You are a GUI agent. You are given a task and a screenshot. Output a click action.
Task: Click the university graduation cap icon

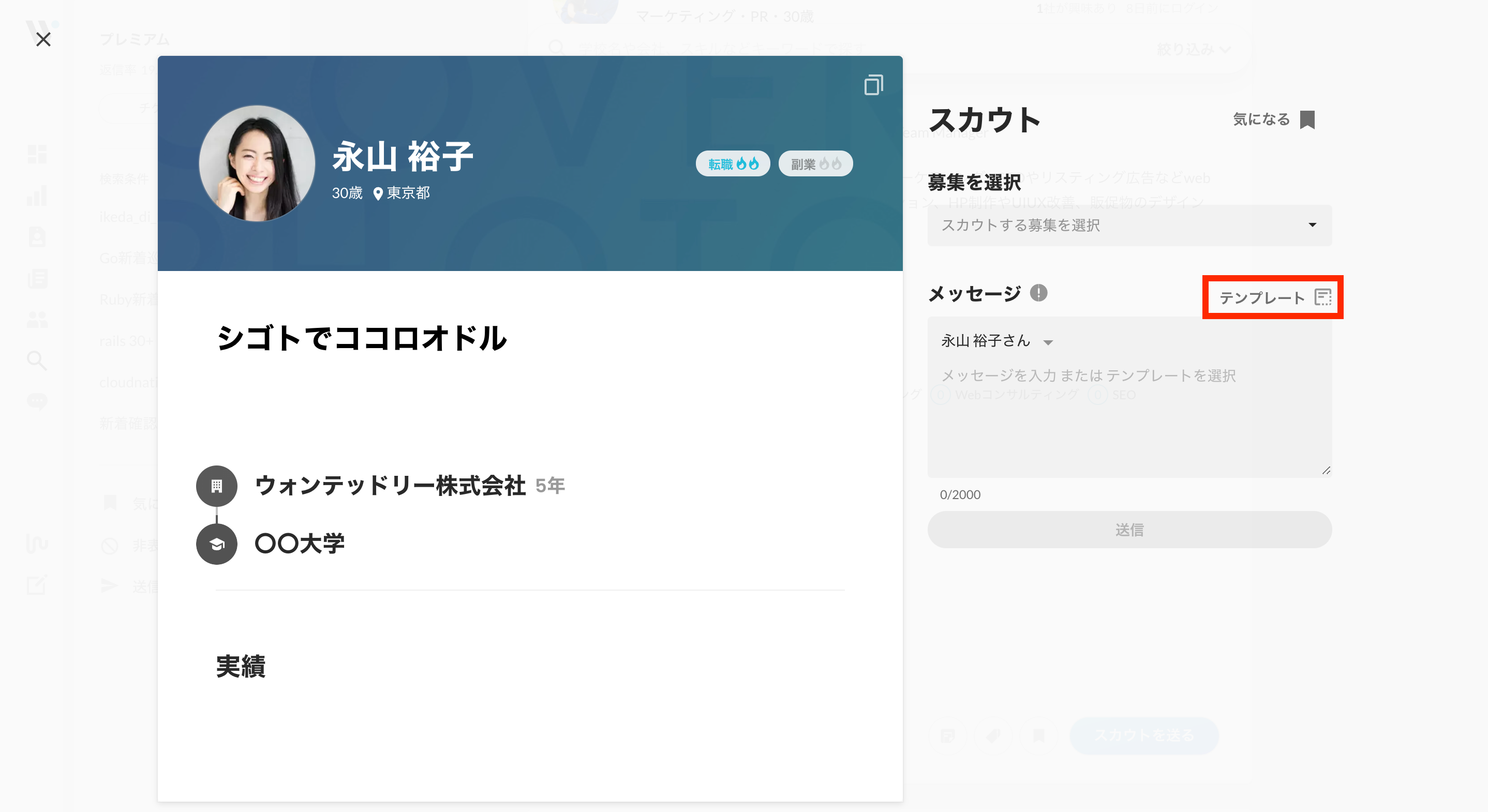[217, 544]
